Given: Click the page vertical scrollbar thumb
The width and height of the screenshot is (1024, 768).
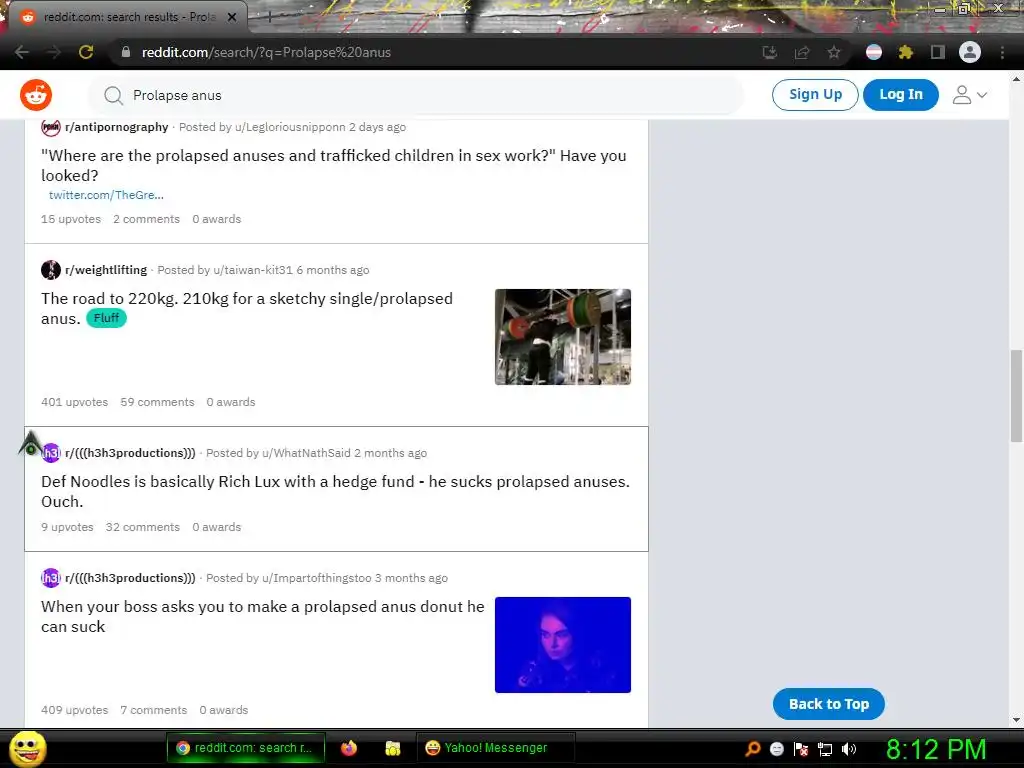Looking at the screenshot, I should tap(1016, 396).
